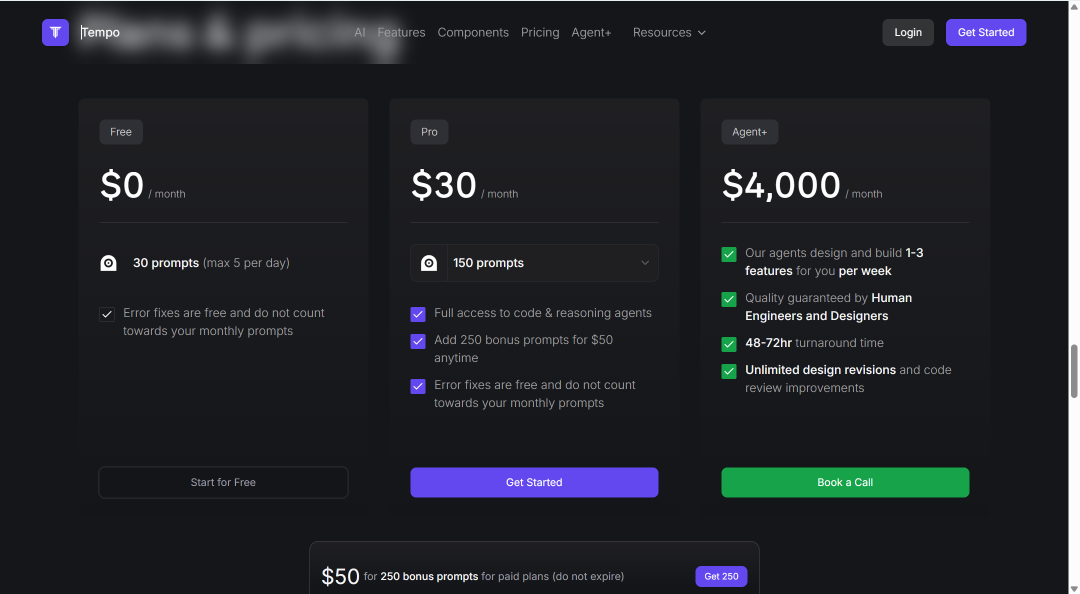This screenshot has height=594, width=1080.
Task: Click the Book a Call button
Action: click(x=845, y=482)
